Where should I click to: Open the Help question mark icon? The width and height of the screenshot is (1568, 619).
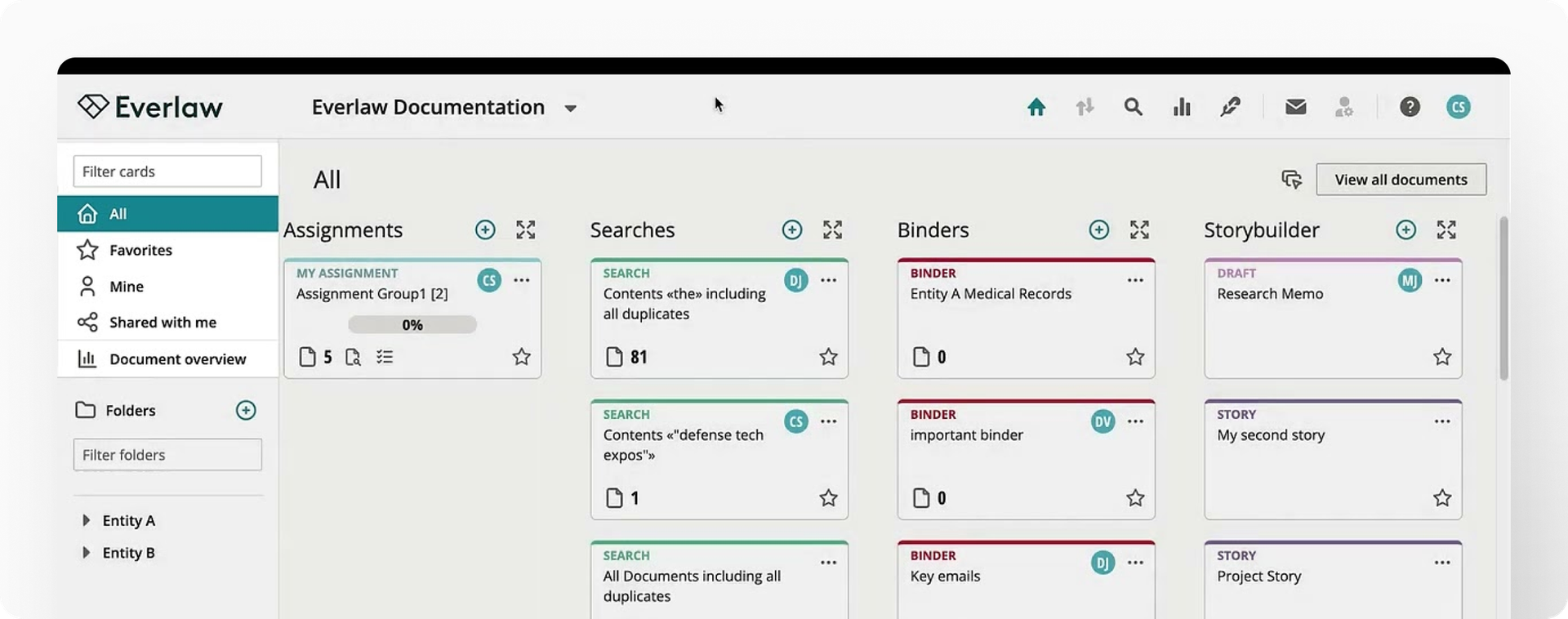pyautogui.click(x=1410, y=107)
